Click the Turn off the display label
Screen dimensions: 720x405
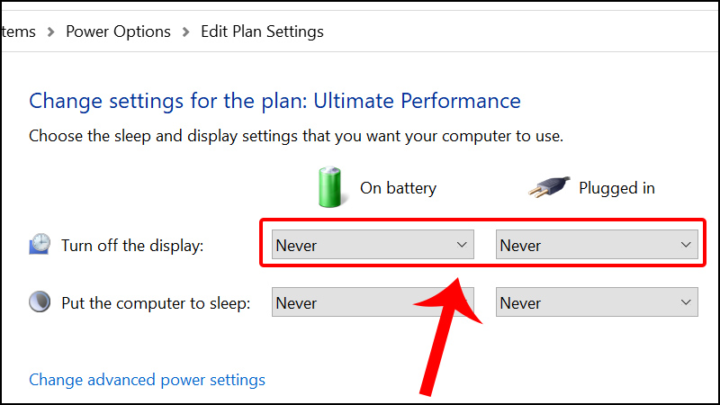(x=132, y=246)
